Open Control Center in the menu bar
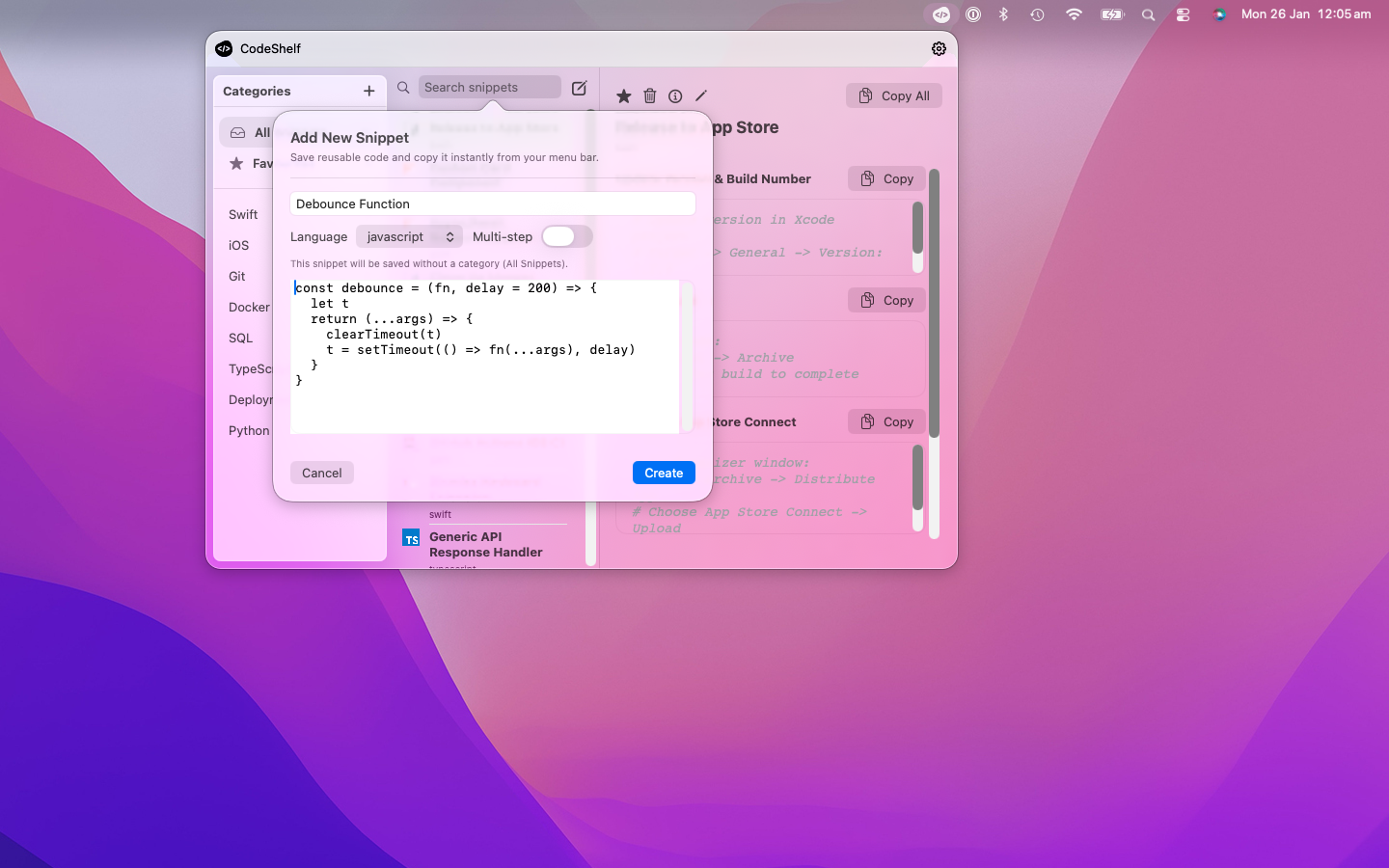Screen dimensions: 1389x868 point(1183,14)
